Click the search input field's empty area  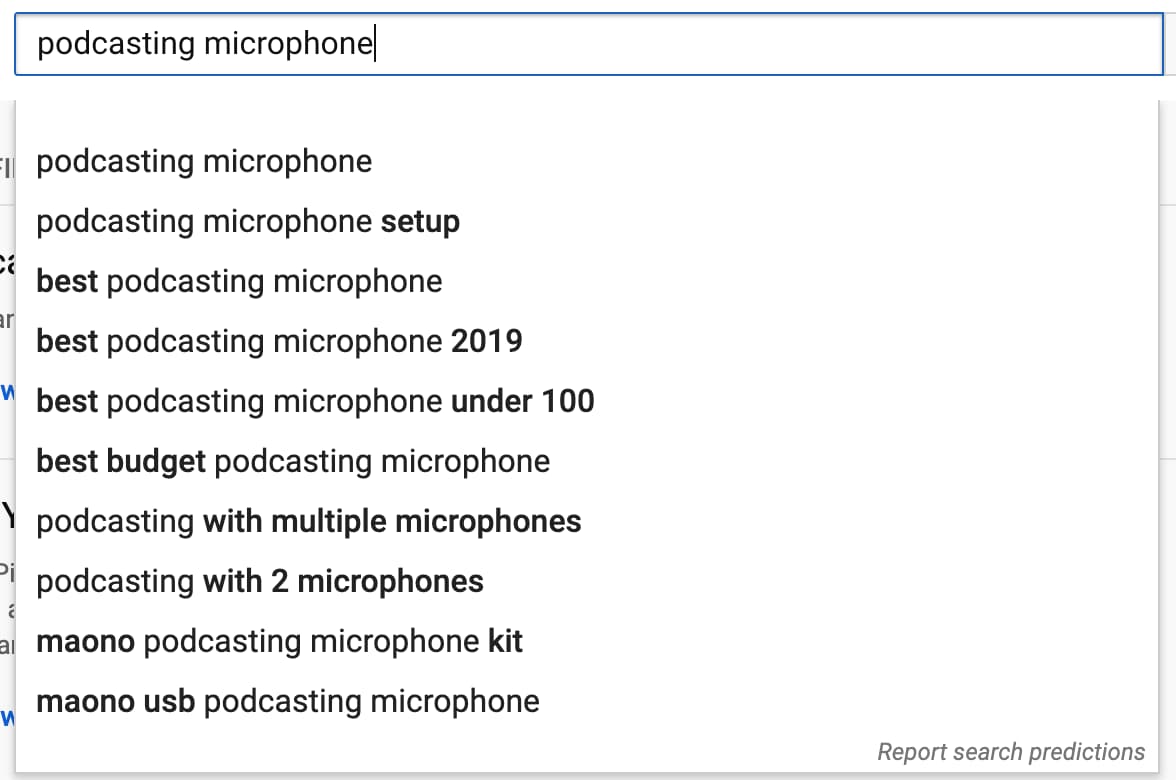coord(760,44)
